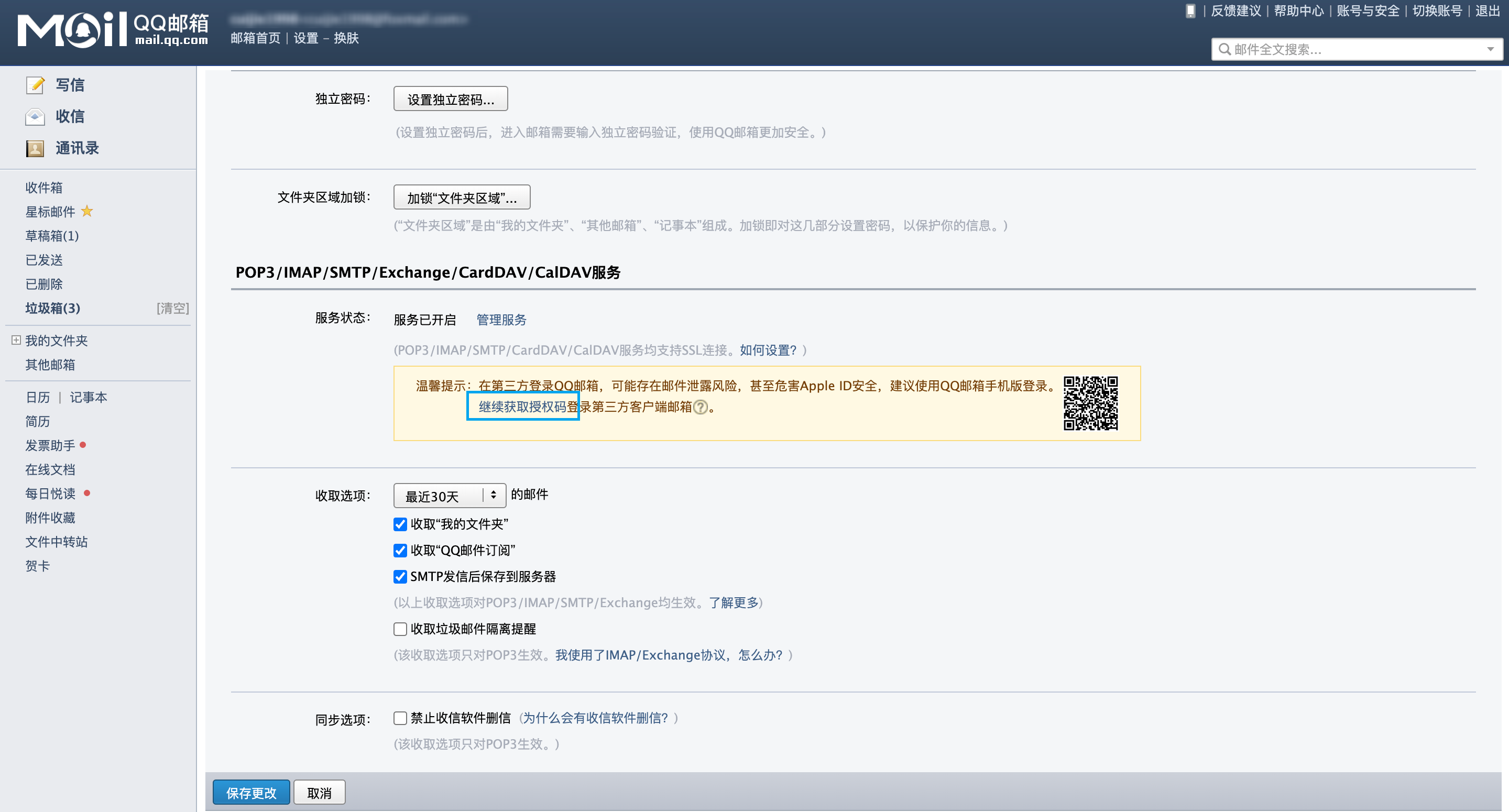This screenshot has width=1509, height=812.
Task: Open 设置 in the header
Action: pos(306,38)
